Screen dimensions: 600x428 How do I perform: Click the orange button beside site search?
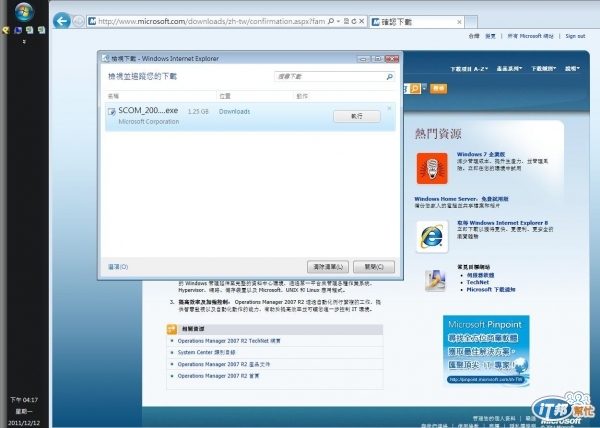439,89
